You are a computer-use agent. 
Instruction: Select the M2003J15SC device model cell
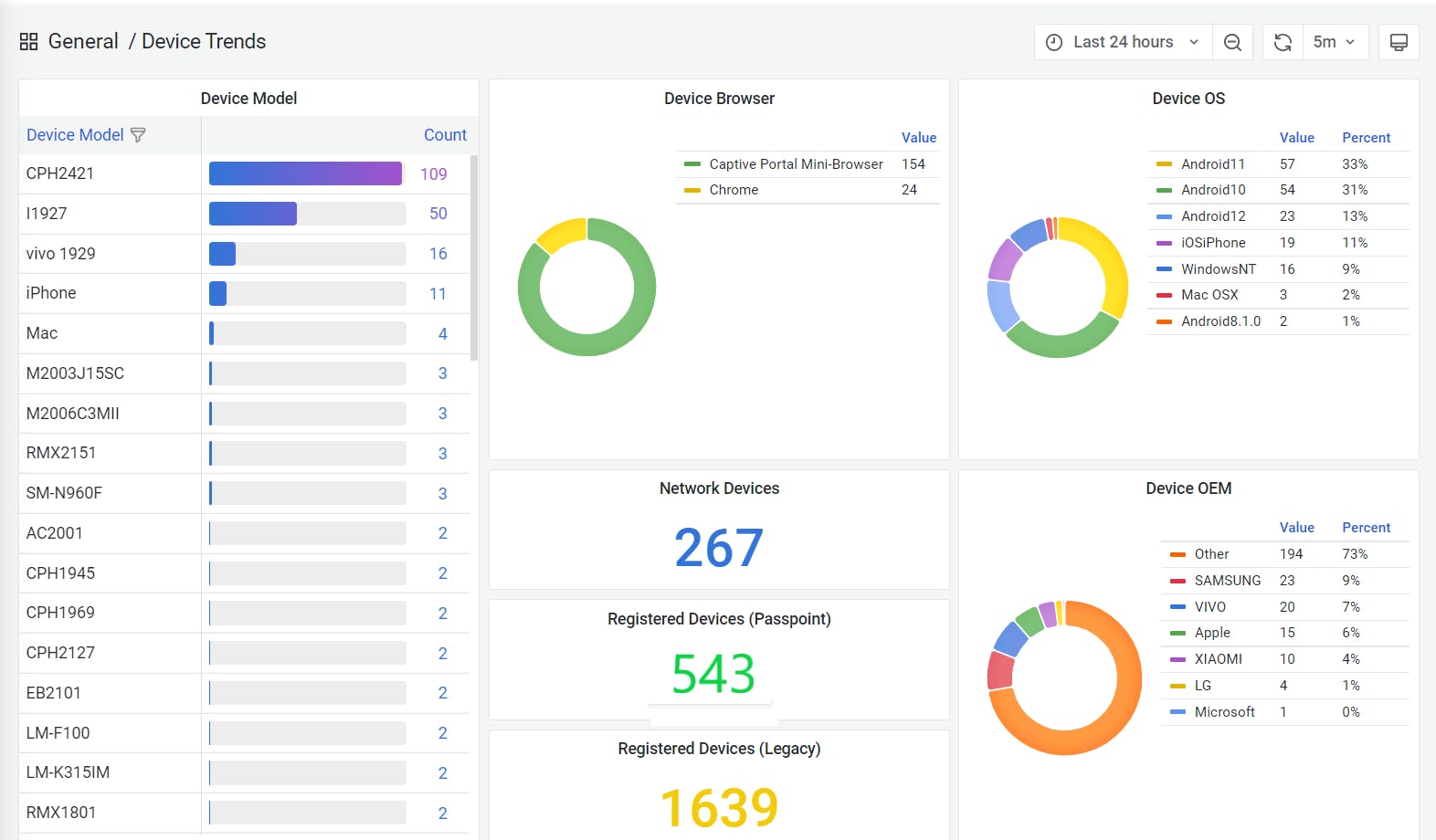[110, 373]
